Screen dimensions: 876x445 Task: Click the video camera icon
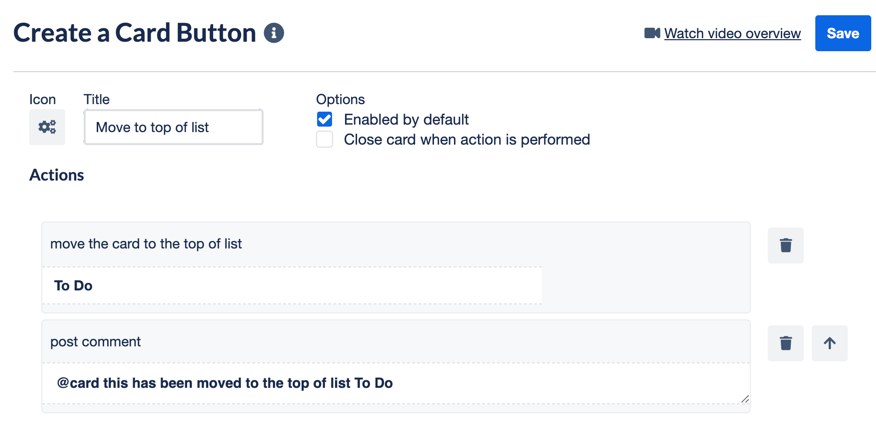click(652, 34)
